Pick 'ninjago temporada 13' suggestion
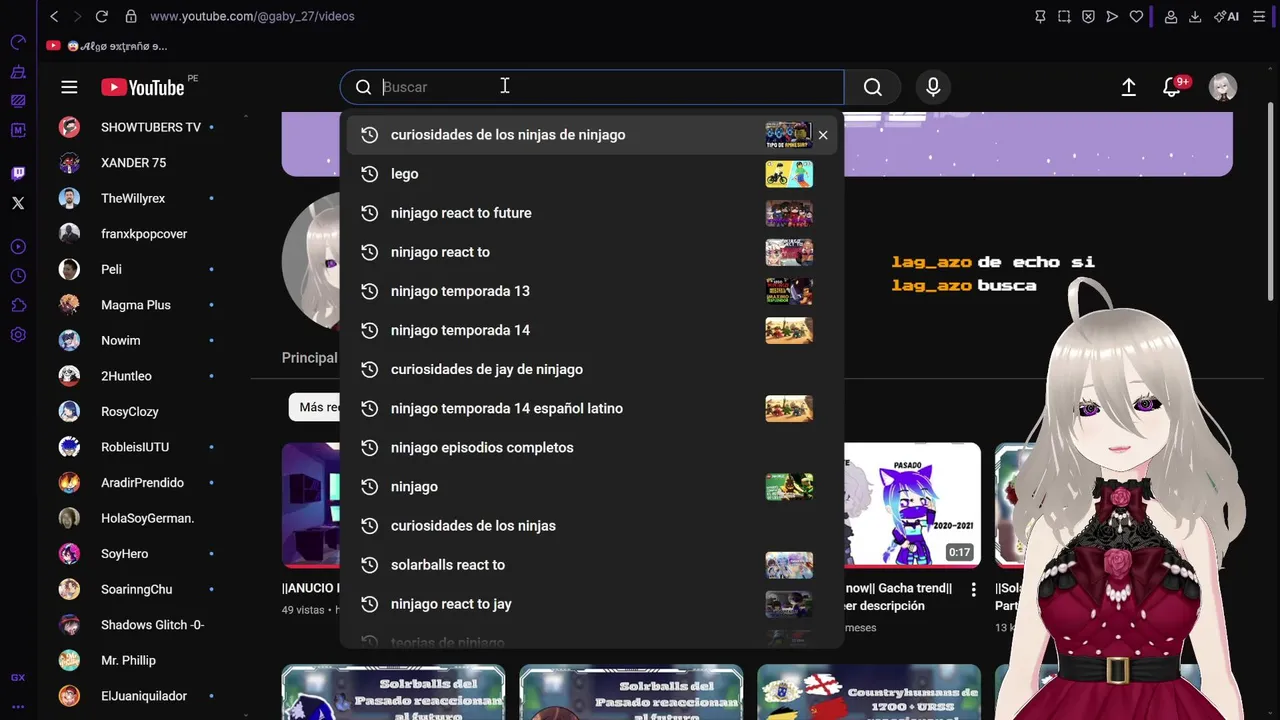This screenshot has height=720, width=1280. [x=592, y=291]
